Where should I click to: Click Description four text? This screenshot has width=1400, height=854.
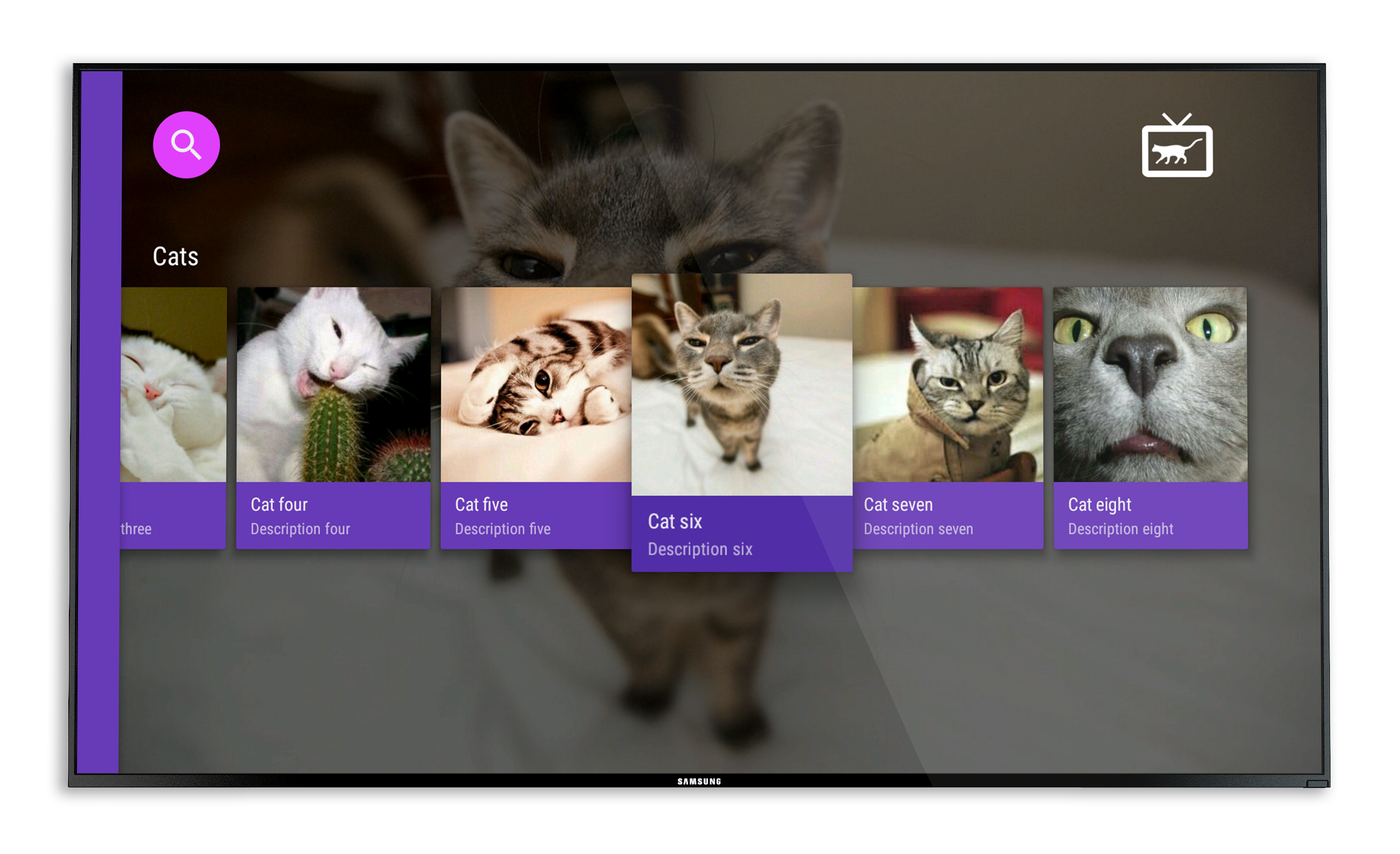[300, 529]
